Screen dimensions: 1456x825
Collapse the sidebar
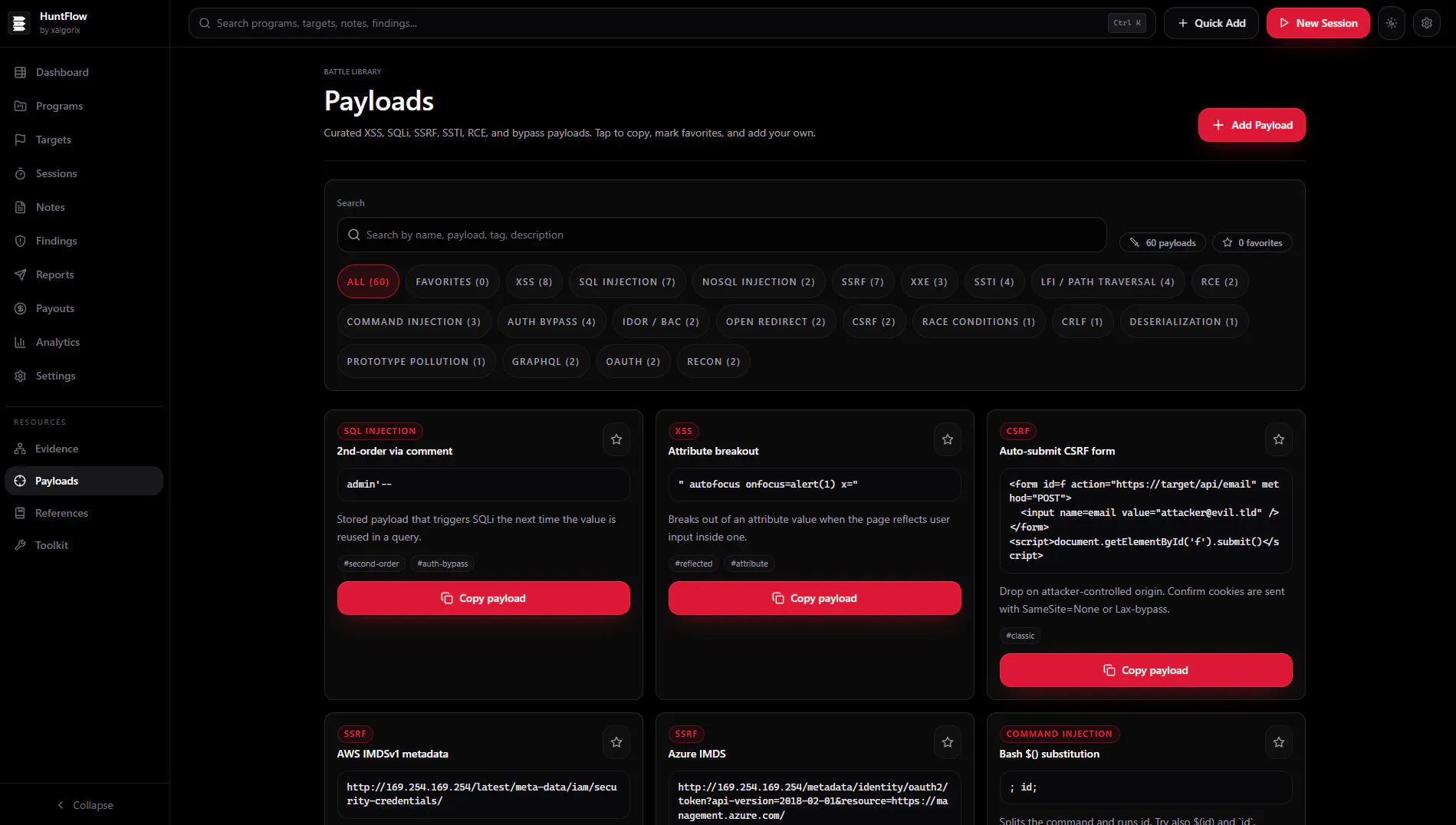(x=84, y=805)
